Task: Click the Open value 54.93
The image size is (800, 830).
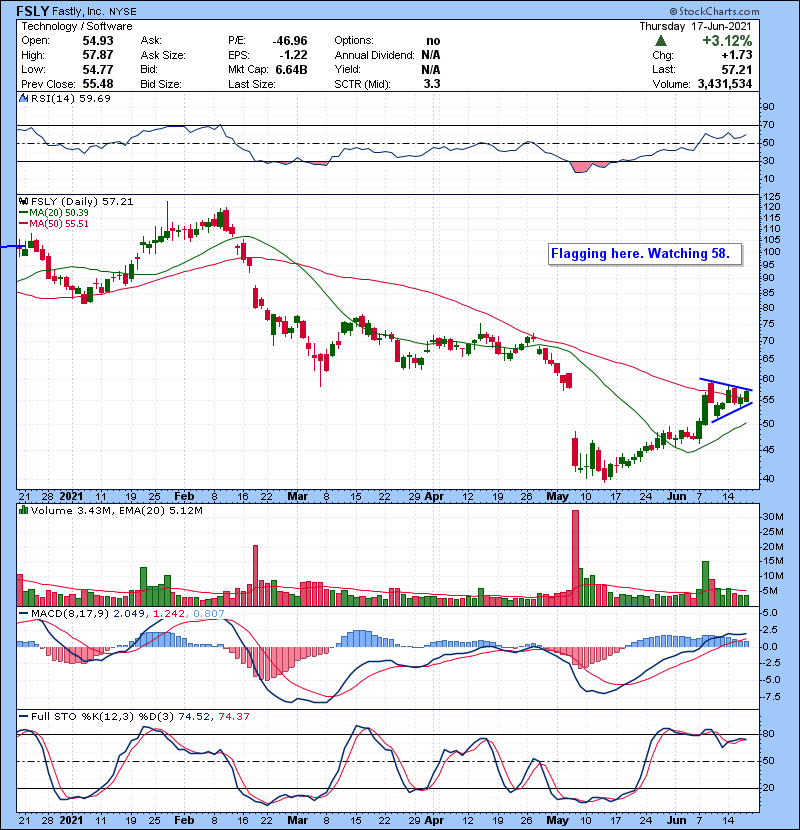Action: coord(98,41)
